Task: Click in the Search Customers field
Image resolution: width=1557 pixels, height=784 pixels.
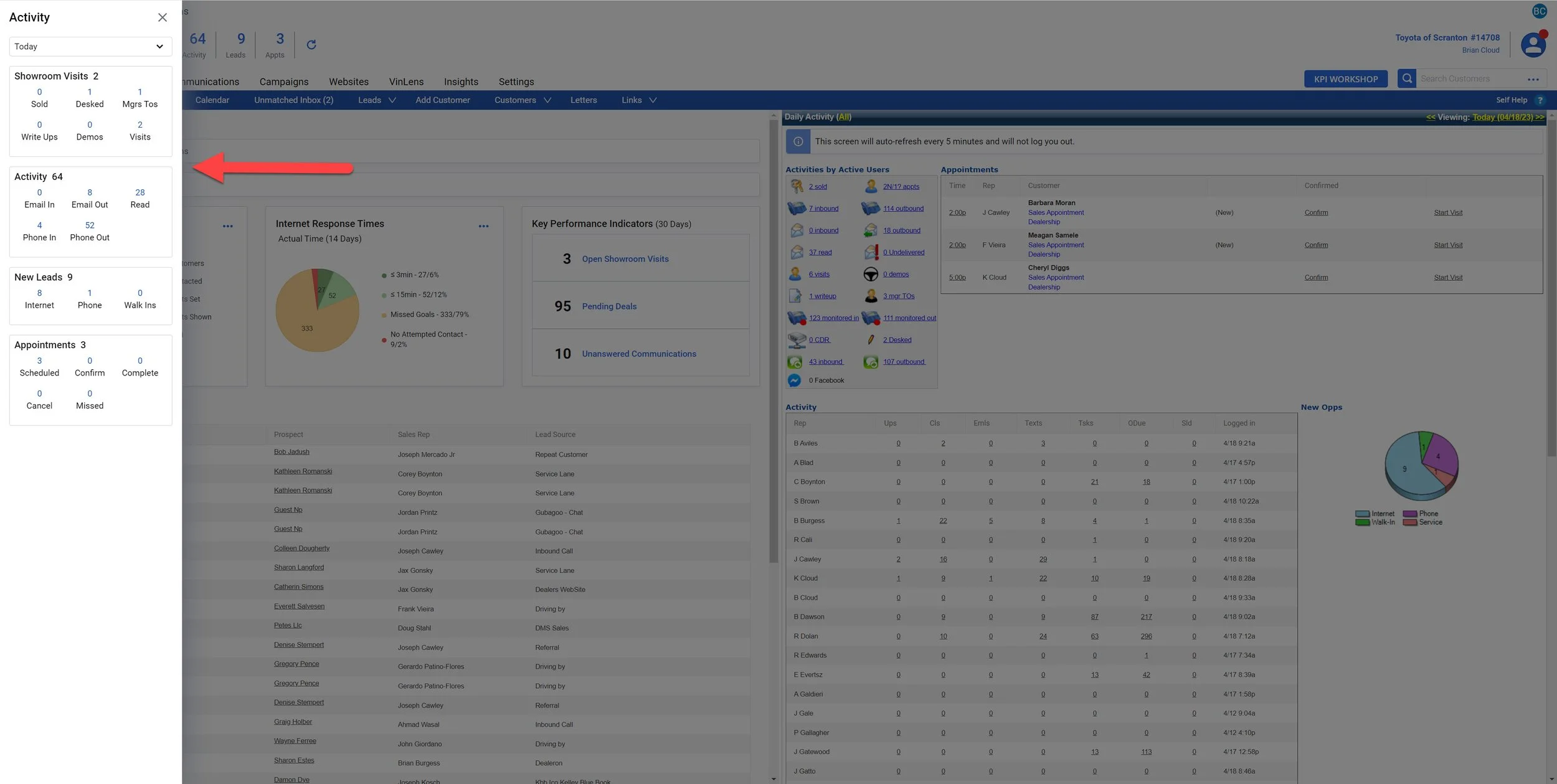Action: [x=1471, y=79]
